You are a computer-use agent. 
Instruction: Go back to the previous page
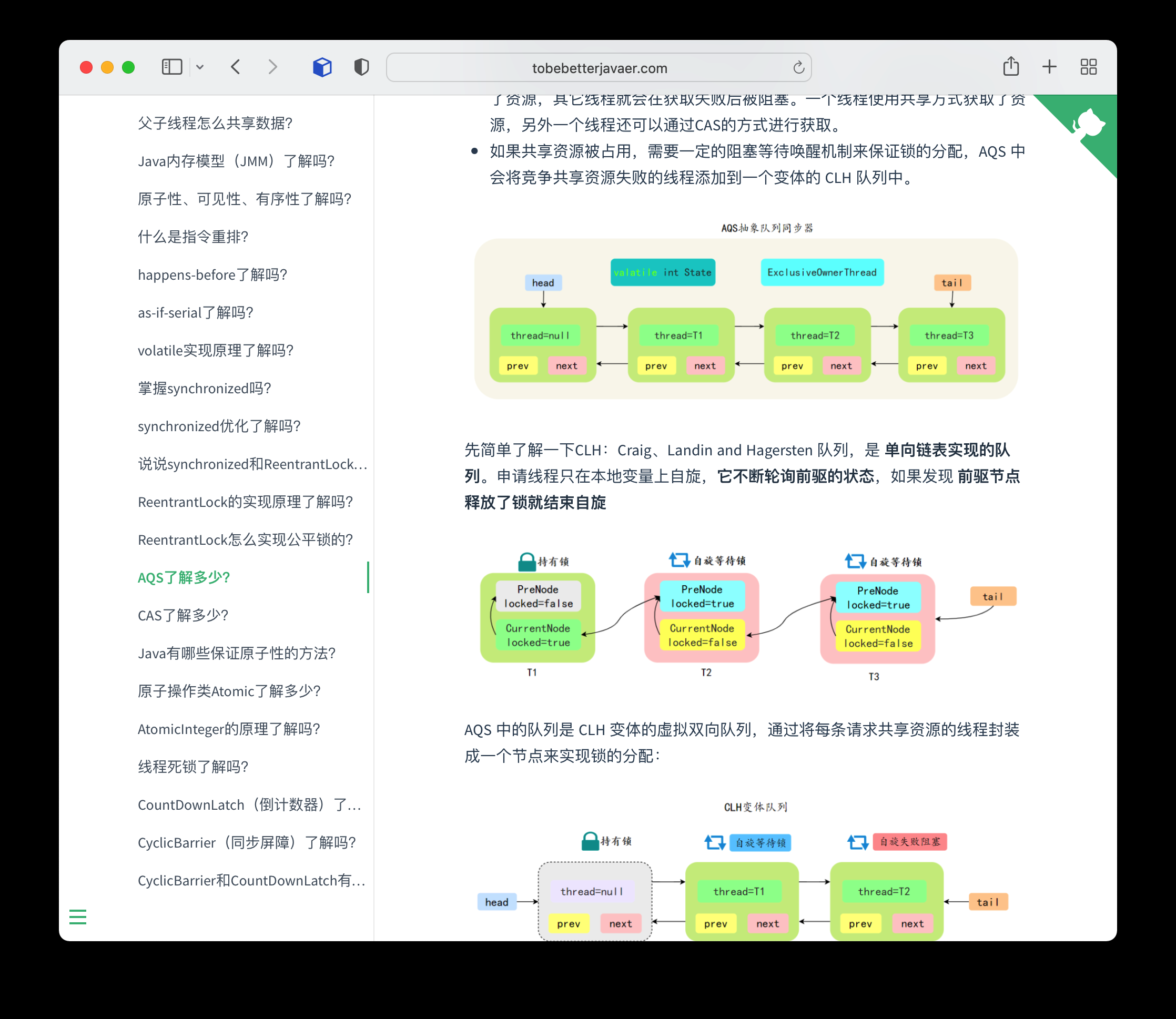(236, 67)
